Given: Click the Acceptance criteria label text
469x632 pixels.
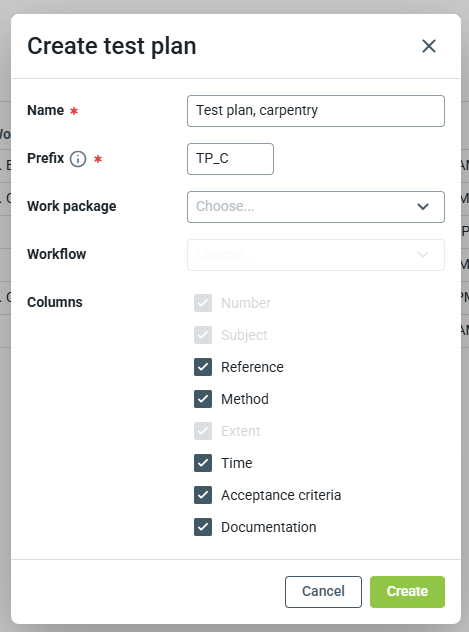Looking at the screenshot, I should (x=281, y=495).
